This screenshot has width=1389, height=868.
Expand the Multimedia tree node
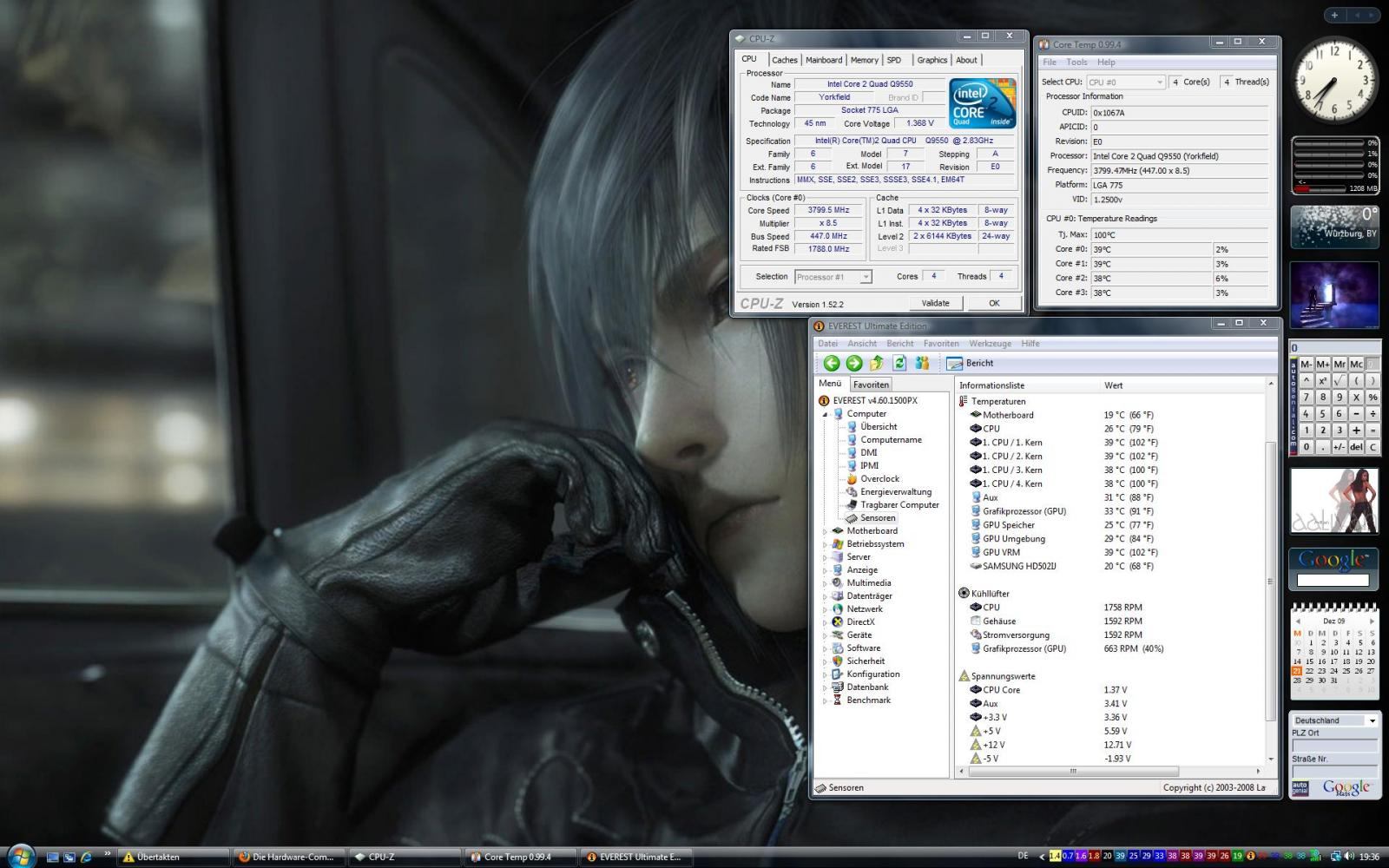pyautogui.click(x=825, y=583)
